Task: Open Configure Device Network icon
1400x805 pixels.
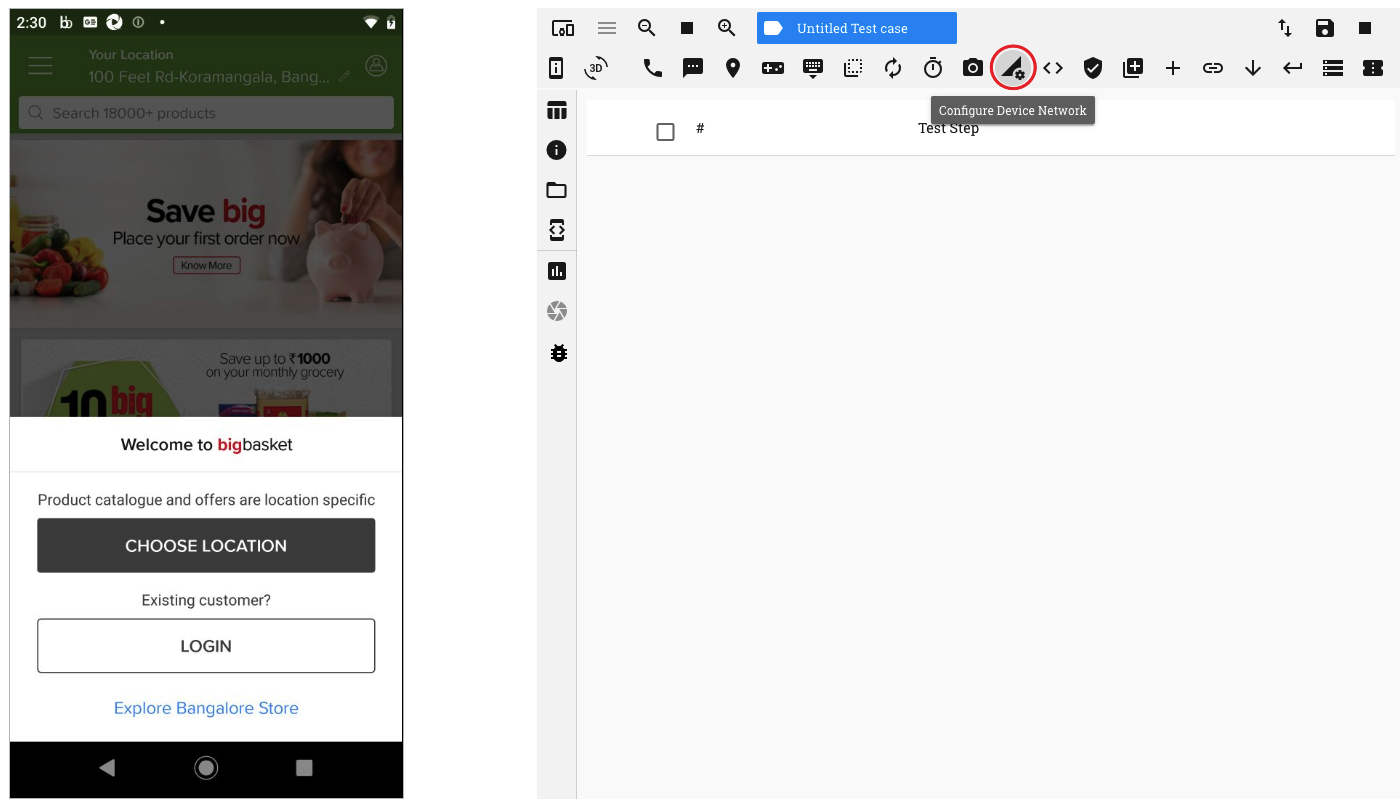Action: tap(1013, 68)
